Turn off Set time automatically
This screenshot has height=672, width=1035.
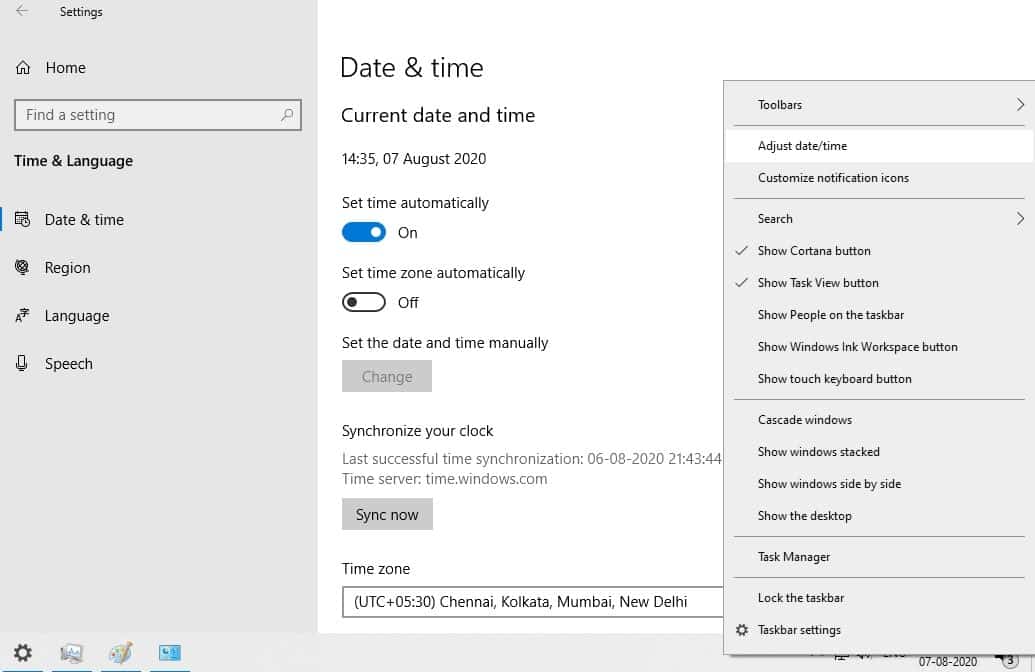pos(363,232)
